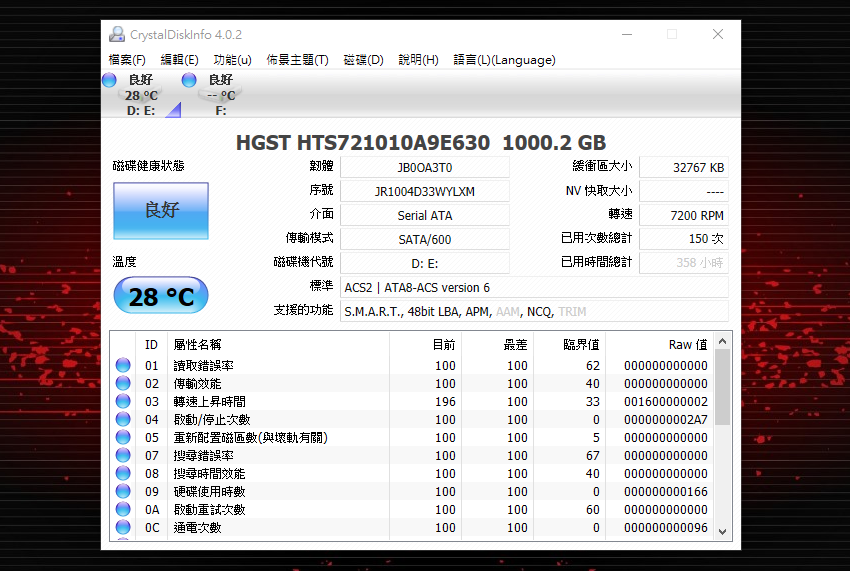Image resolution: width=850 pixels, height=571 pixels.
Task: Click the Raw 值 column header
Action: (659, 344)
